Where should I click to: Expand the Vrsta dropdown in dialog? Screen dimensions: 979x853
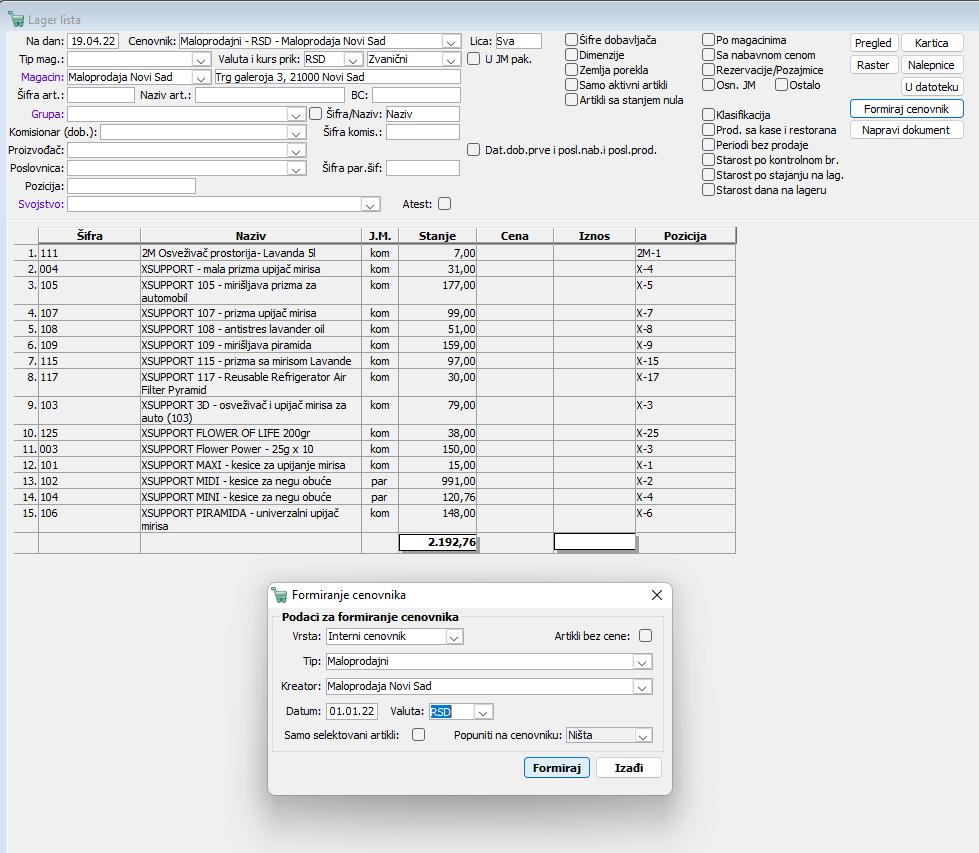[x=455, y=637]
